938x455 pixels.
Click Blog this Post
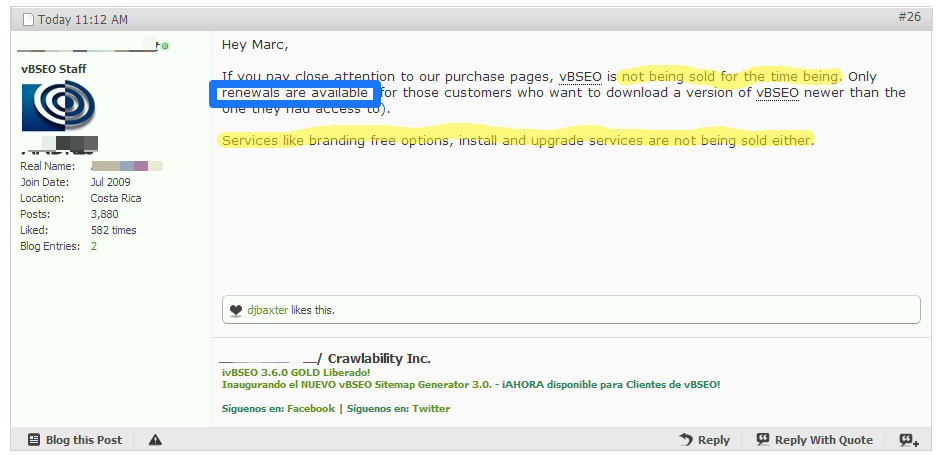point(75,440)
